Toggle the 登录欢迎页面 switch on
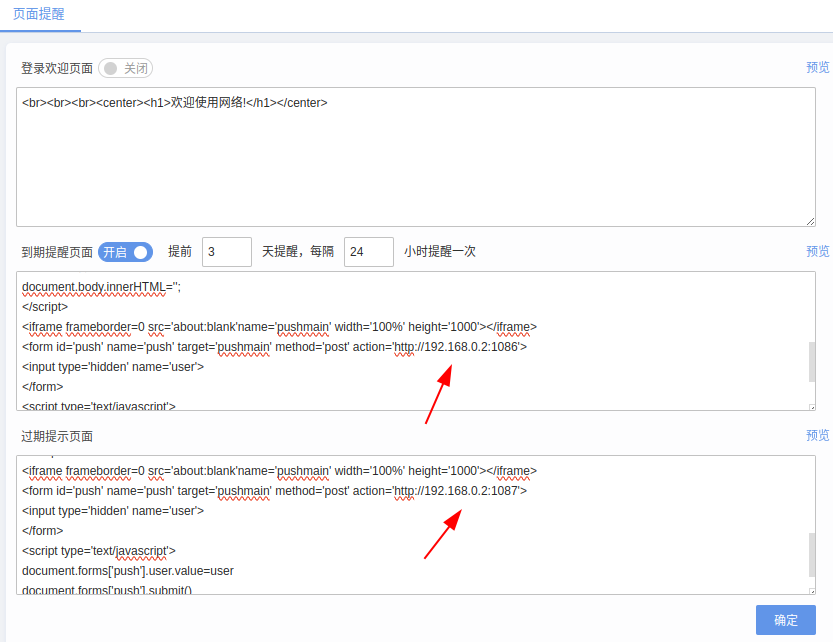This screenshot has height=642, width=833. [x=125, y=68]
